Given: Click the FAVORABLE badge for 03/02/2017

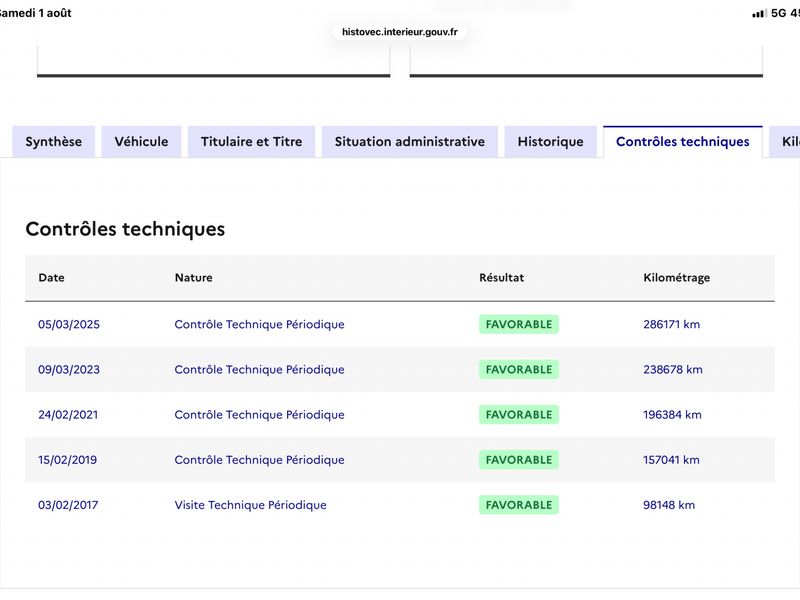Looking at the screenshot, I should click(x=519, y=505).
